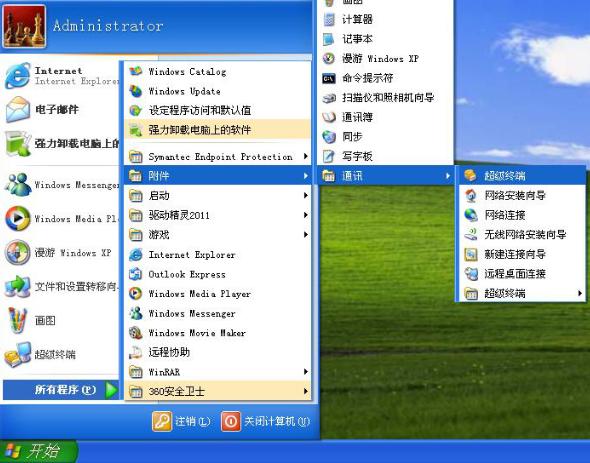Click the 电子邮件 envelope icon
Screen dimensions: 590x463
[18, 109]
